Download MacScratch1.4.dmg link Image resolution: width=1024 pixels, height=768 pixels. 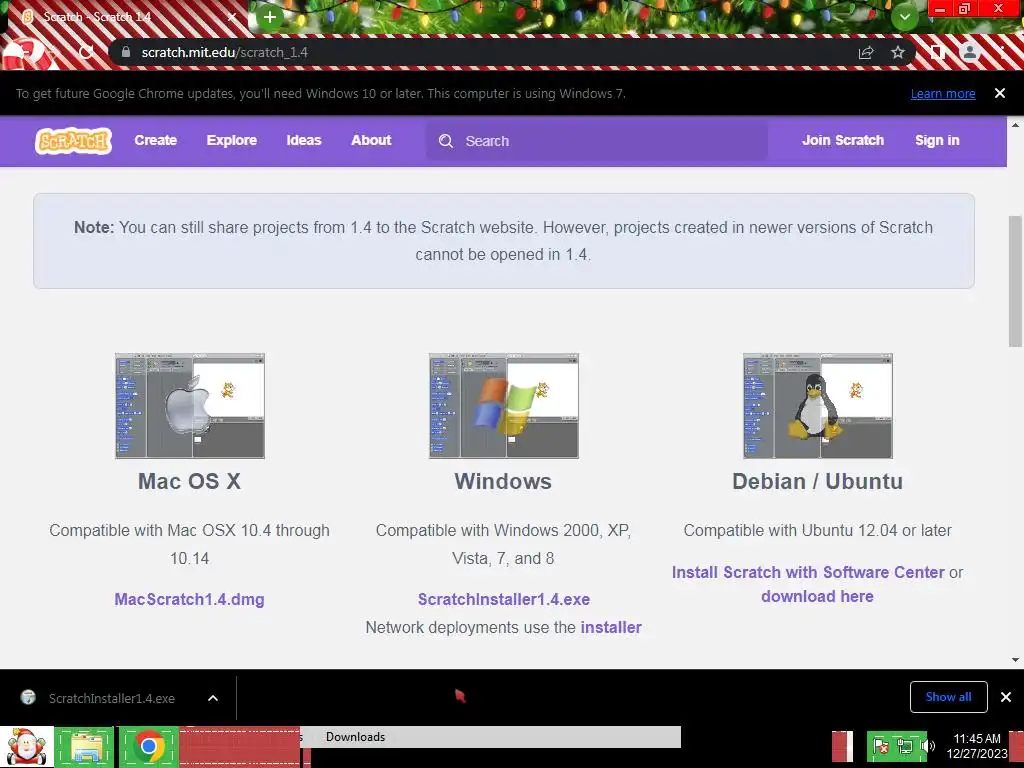[x=189, y=600]
